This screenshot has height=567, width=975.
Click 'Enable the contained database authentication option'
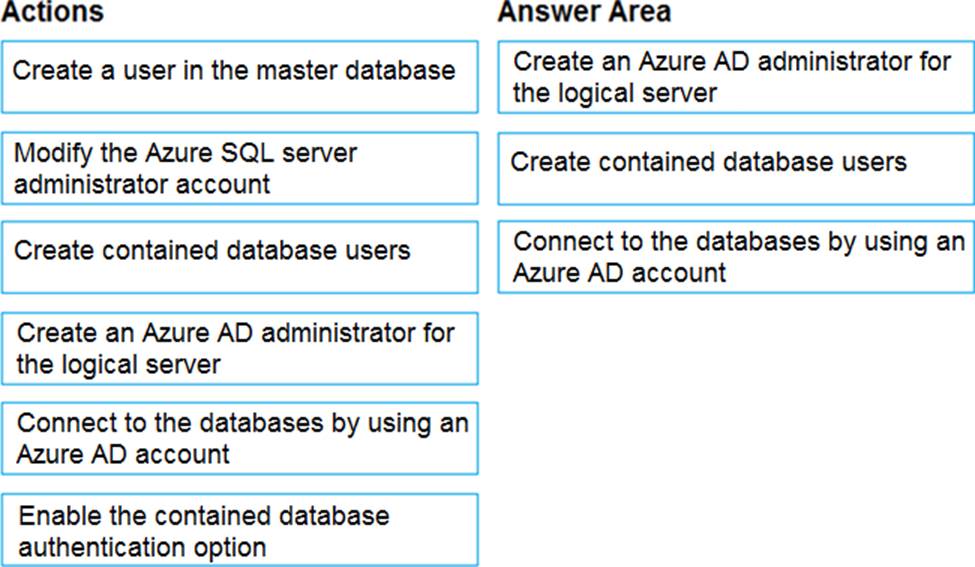(x=239, y=529)
